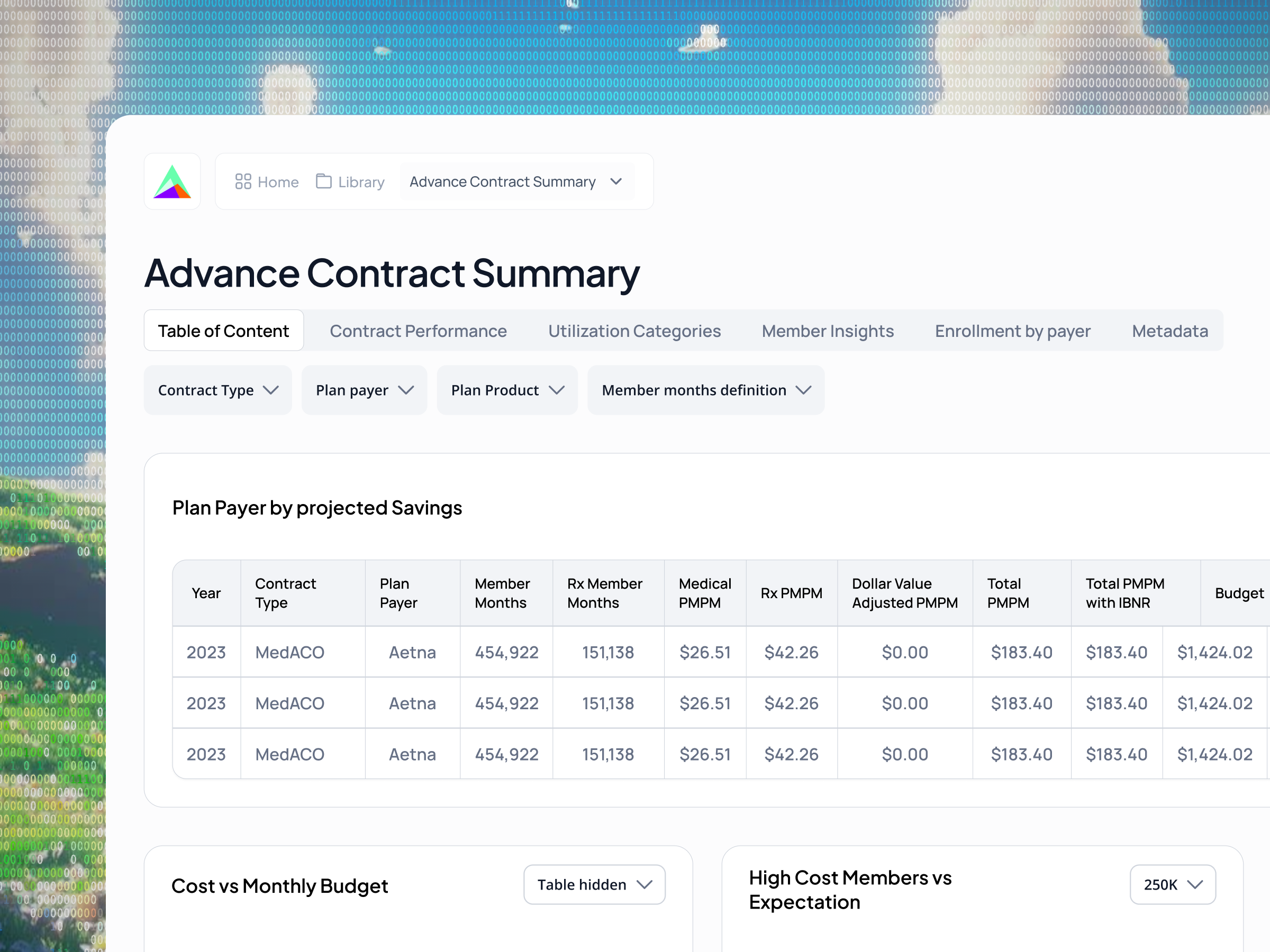Click the Rx Member Months column header

click(609, 593)
